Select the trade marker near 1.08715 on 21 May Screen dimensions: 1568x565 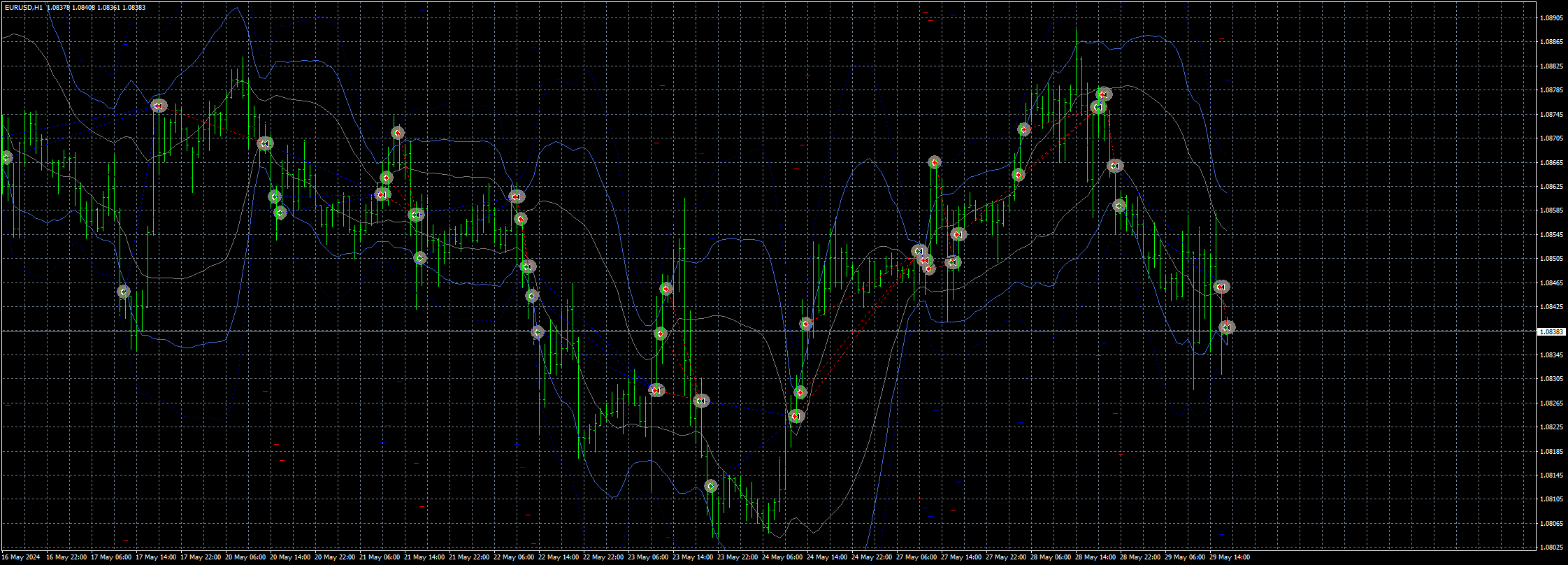point(398,133)
